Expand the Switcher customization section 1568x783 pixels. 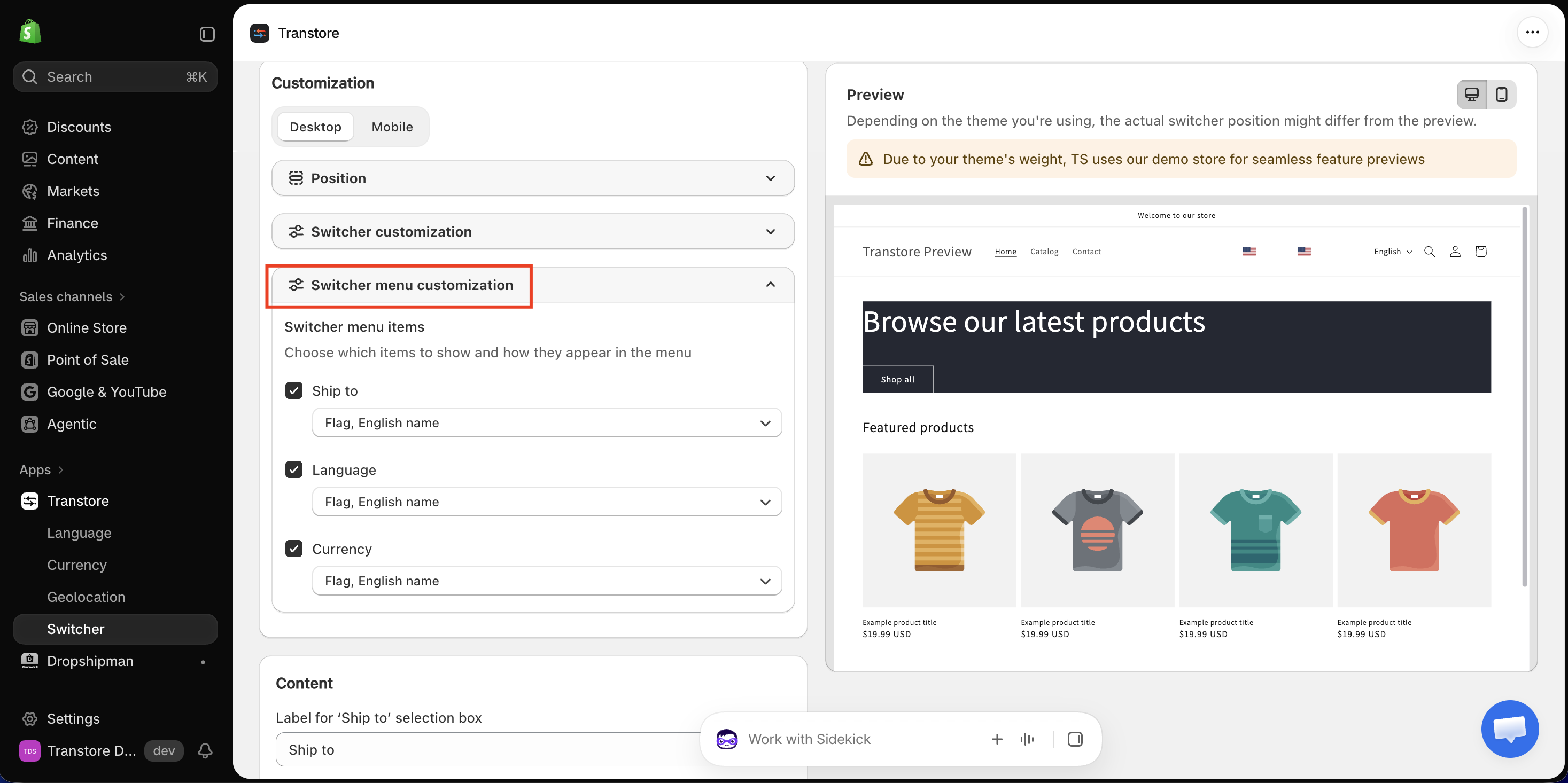click(x=533, y=232)
